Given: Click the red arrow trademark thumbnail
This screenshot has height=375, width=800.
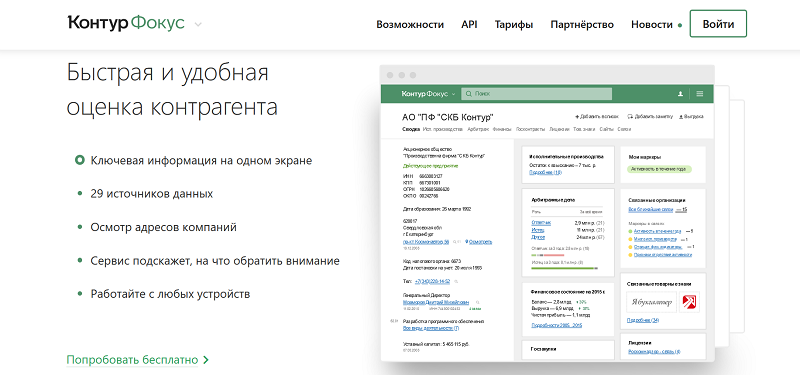Looking at the screenshot, I should click(x=690, y=302).
